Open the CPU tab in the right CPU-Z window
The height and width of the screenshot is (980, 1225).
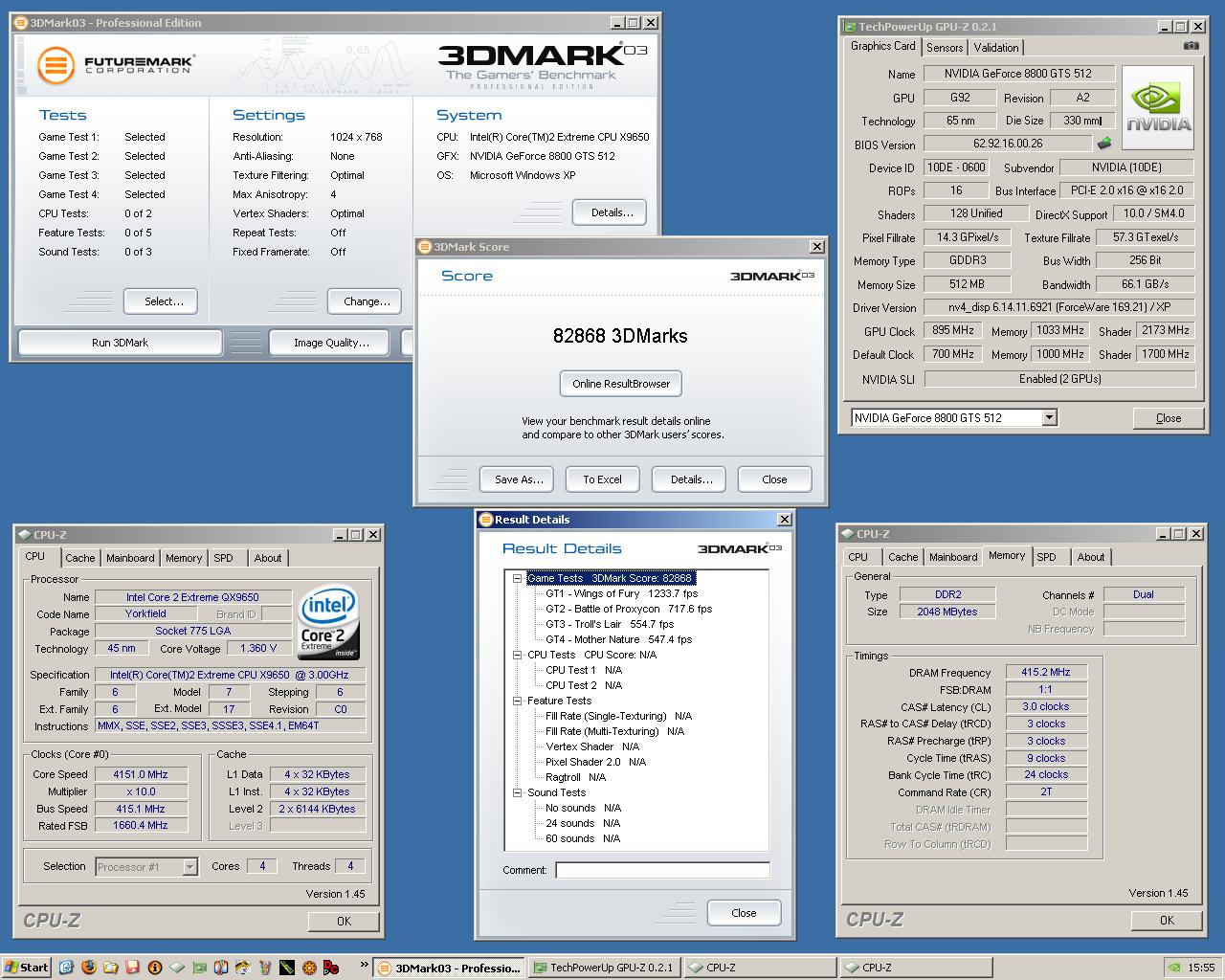point(858,557)
